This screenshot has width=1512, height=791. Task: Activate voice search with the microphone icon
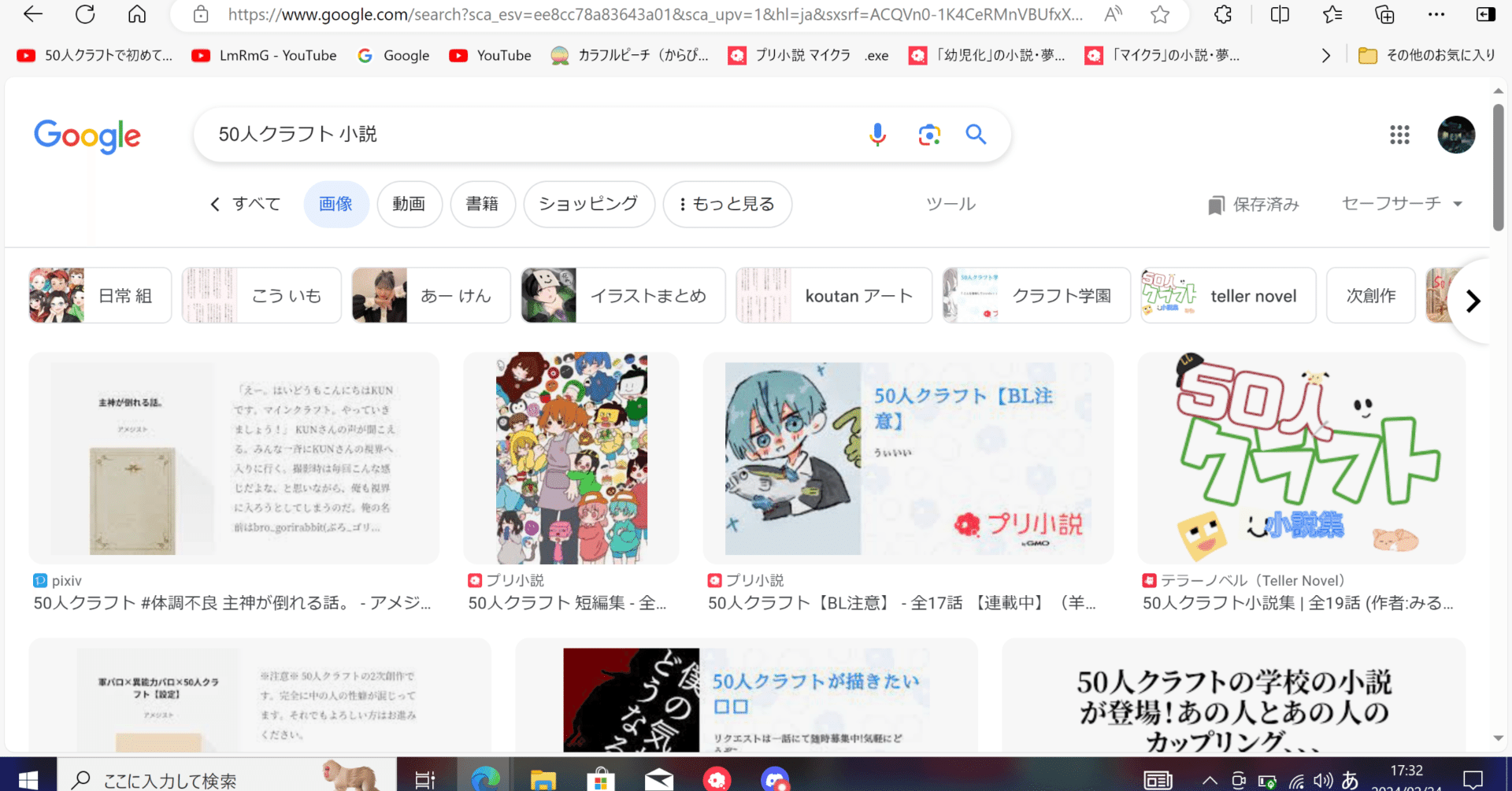[x=876, y=134]
